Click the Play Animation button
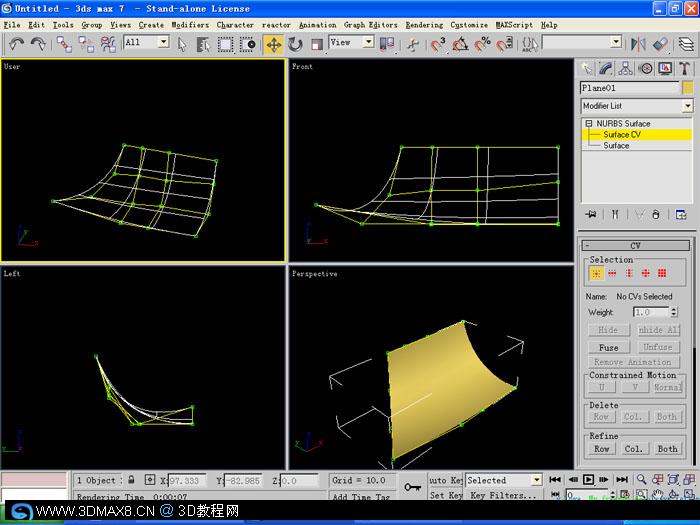700x525 pixels. point(588,479)
